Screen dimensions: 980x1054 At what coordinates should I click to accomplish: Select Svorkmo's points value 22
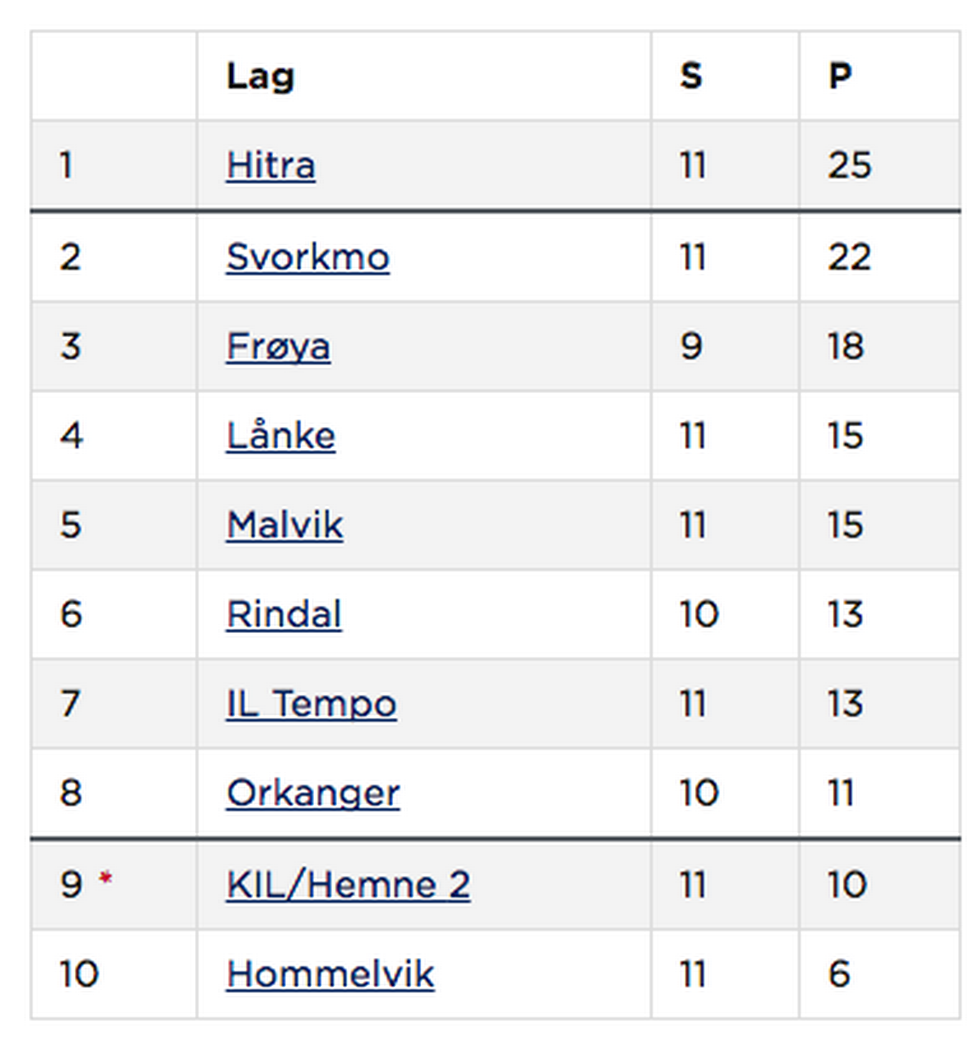[849, 257]
